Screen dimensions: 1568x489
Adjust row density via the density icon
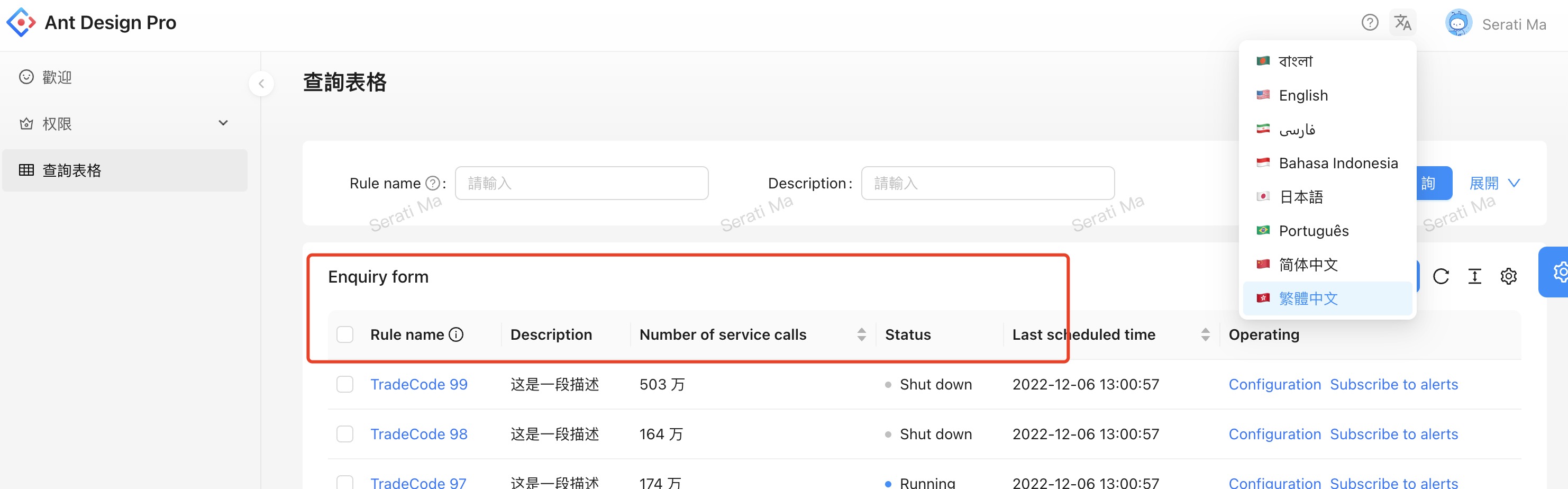click(1475, 276)
